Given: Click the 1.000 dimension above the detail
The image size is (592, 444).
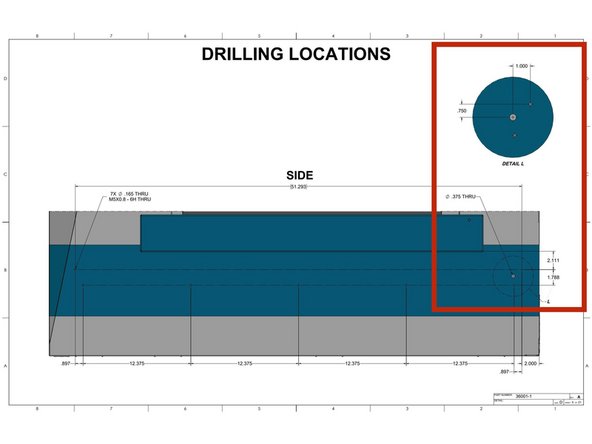Looking at the screenshot, I should pyautogui.click(x=521, y=66).
